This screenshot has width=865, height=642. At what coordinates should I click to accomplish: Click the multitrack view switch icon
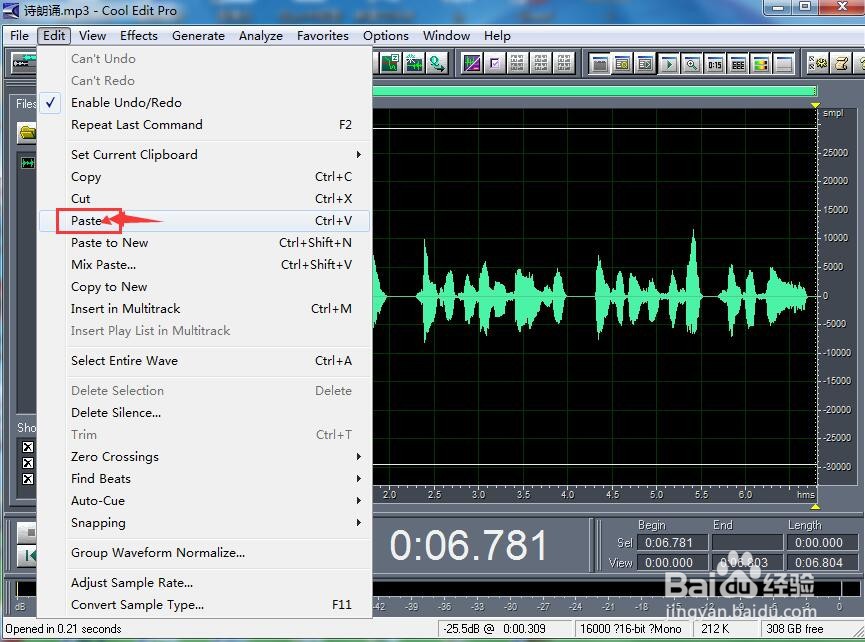click(23, 62)
